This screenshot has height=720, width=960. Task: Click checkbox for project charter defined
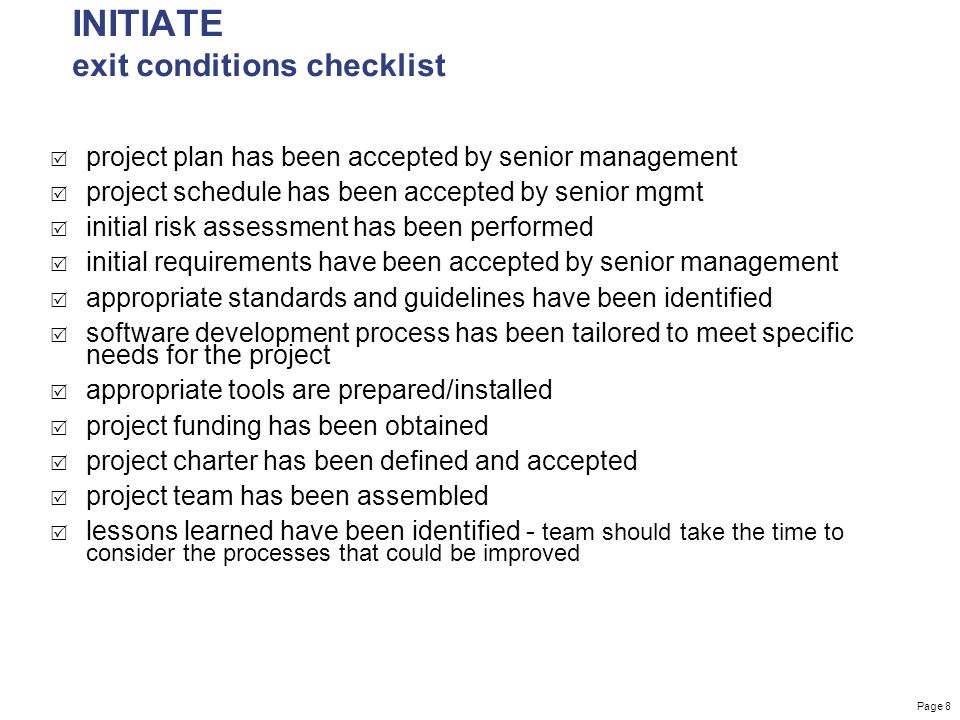tap(59, 463)
